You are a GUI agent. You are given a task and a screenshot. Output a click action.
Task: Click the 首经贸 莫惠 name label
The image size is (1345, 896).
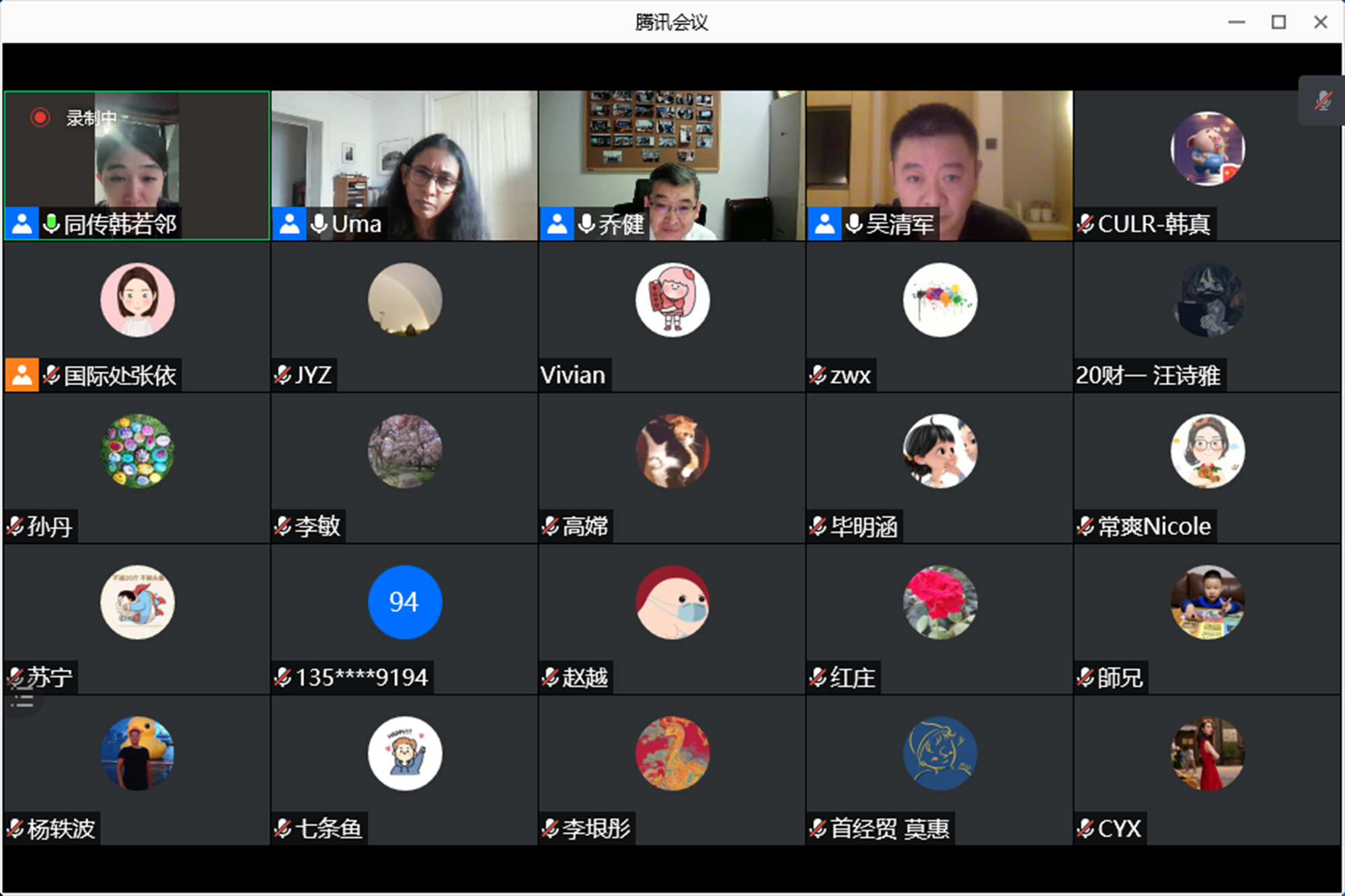(x=889, y=829)
